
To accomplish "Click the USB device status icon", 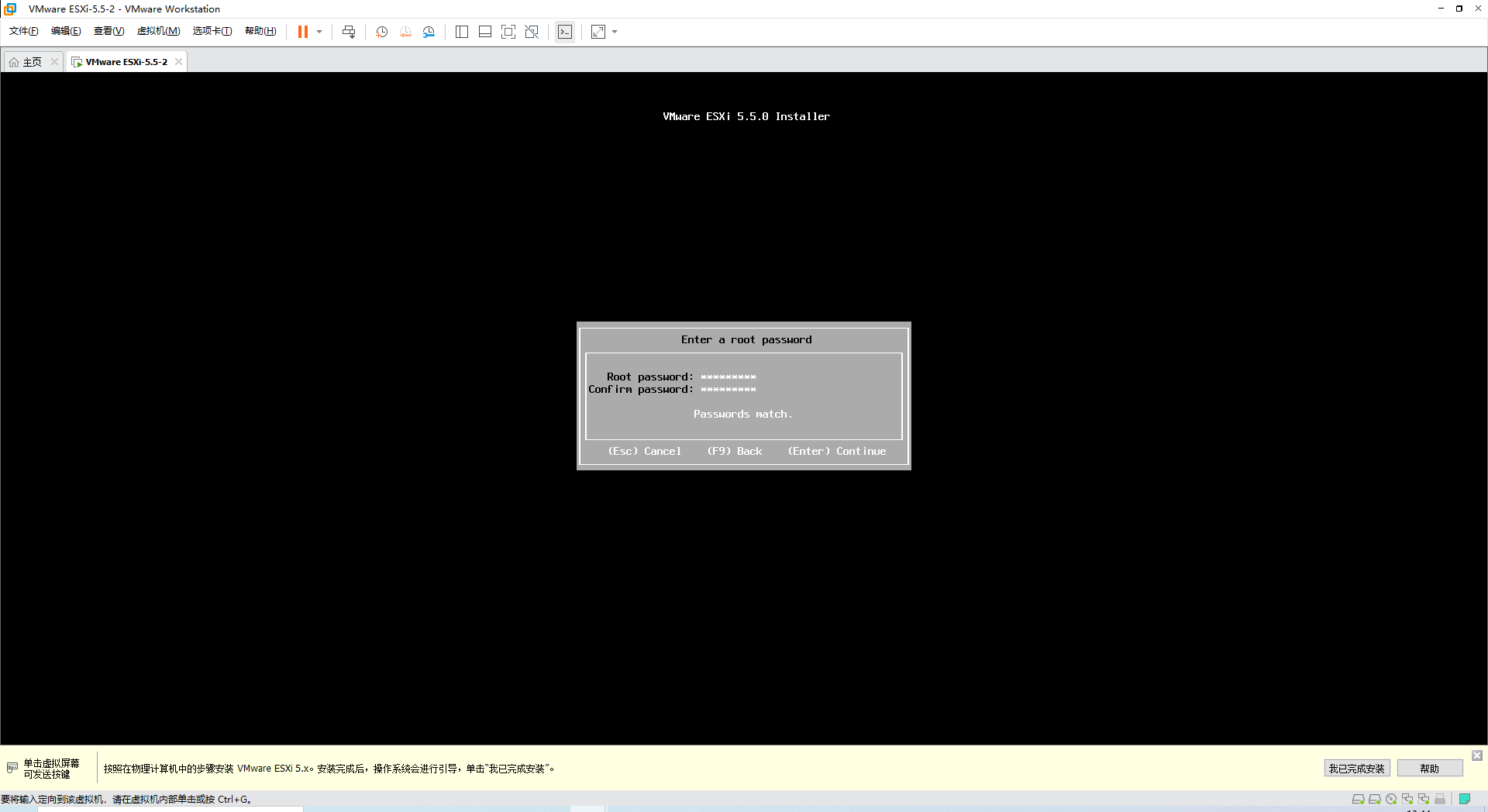I will pyautogui.click(x=1440, y=799).
